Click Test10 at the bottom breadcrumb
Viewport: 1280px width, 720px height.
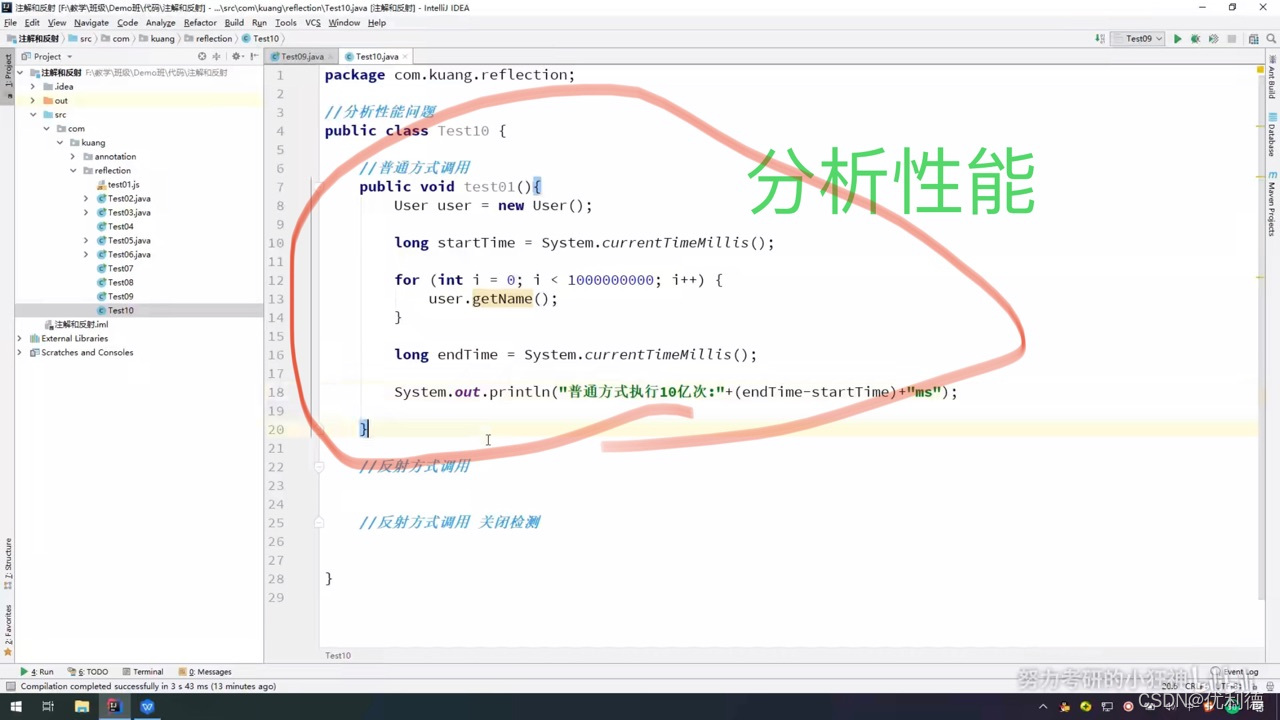coord(337,655)
